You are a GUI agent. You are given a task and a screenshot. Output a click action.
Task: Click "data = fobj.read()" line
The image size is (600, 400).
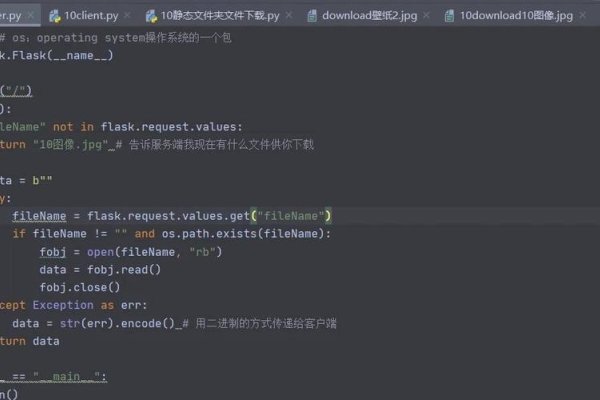[x=100, y=270]
